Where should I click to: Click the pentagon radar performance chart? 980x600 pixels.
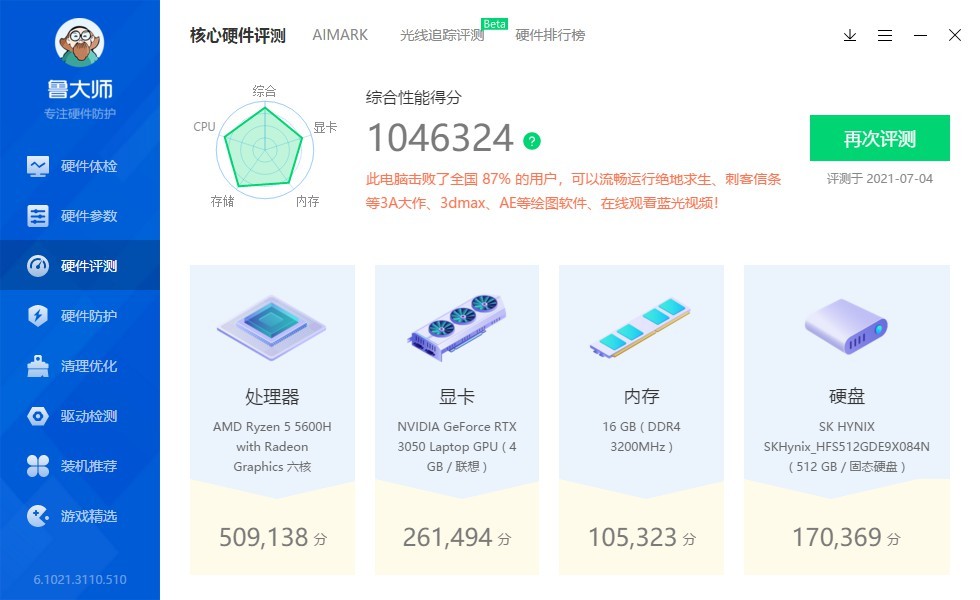[x=264, y=150]
